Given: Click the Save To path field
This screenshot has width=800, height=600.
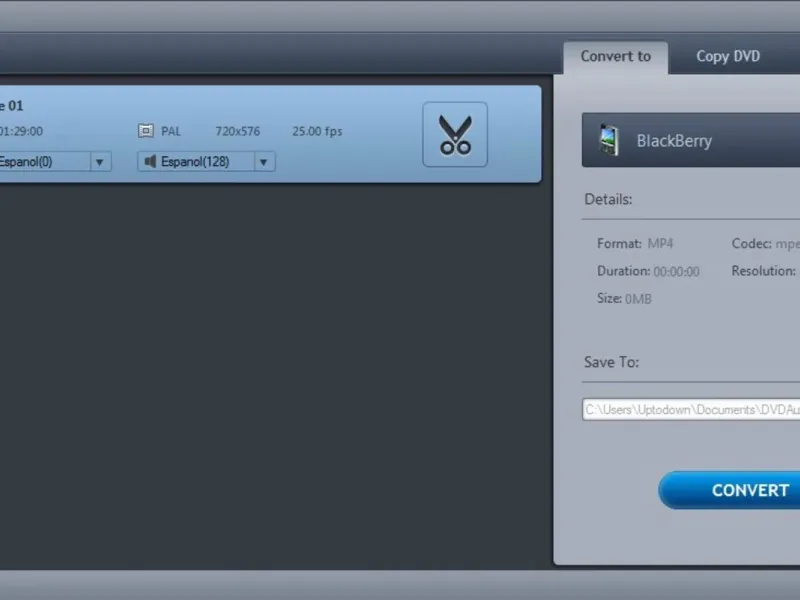Looking at the screenshot, I should 691,409.
